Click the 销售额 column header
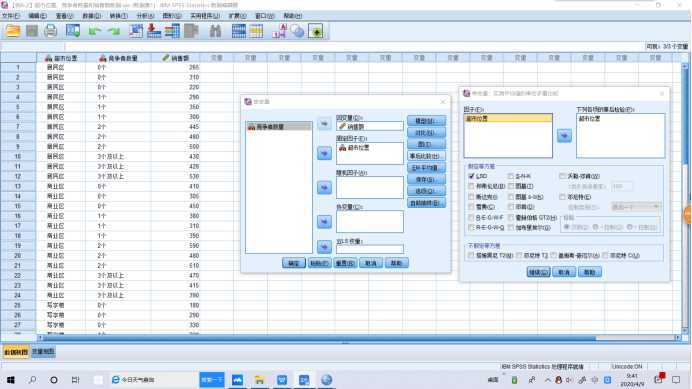The height and width of the screenshot is (389, 692). [176, 58]
